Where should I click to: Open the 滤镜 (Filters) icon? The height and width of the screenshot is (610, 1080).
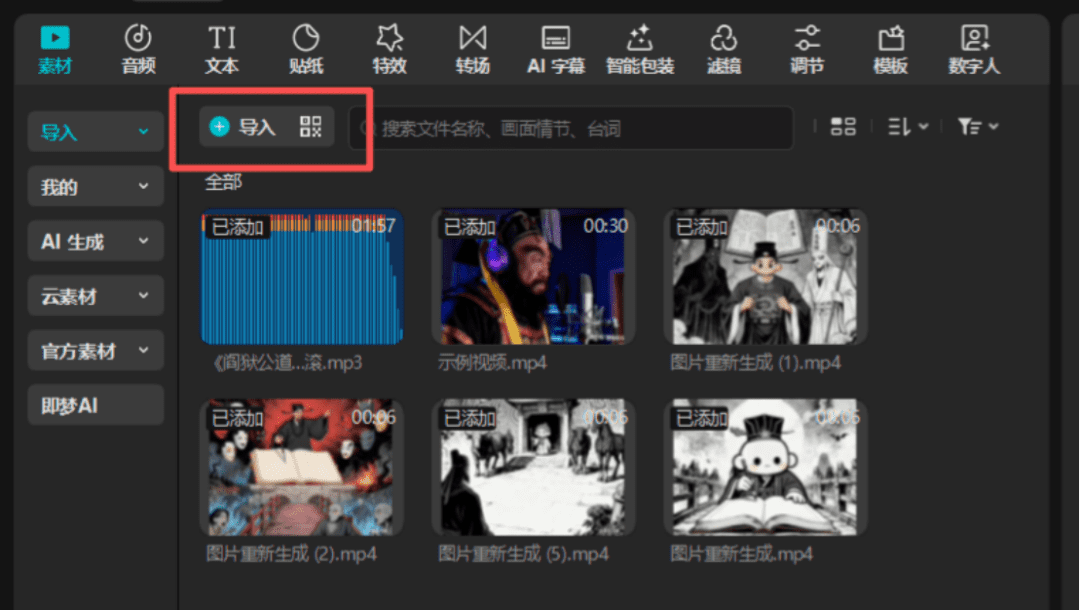click(723, 40)
